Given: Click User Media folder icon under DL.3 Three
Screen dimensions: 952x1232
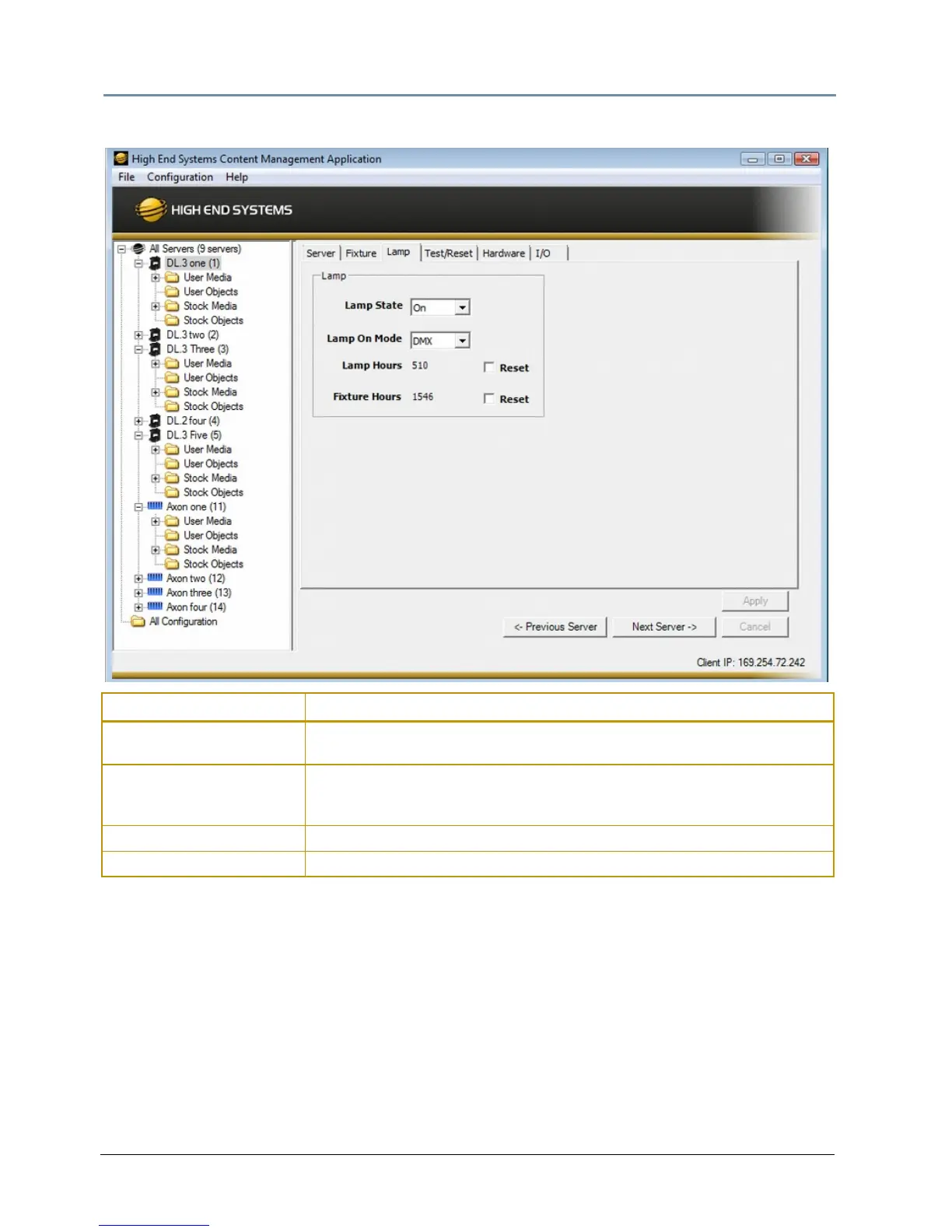Looking at the screenshot, I should (x=172, y=363).
